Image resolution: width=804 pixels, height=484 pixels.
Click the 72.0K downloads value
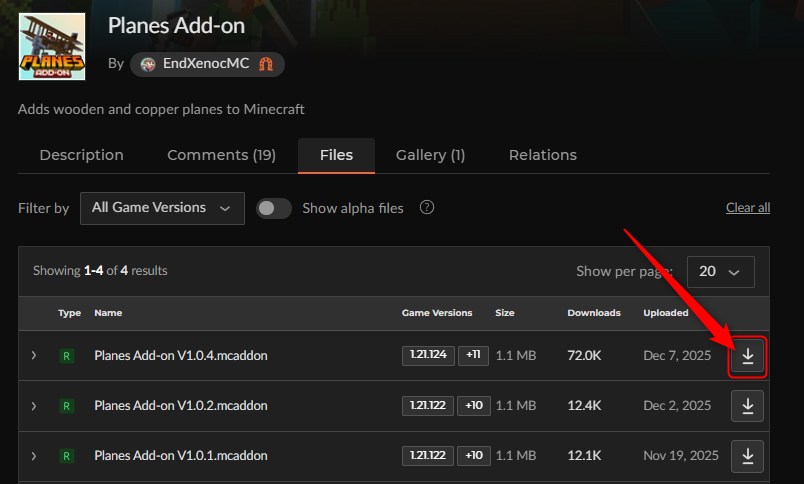[584, 356]
